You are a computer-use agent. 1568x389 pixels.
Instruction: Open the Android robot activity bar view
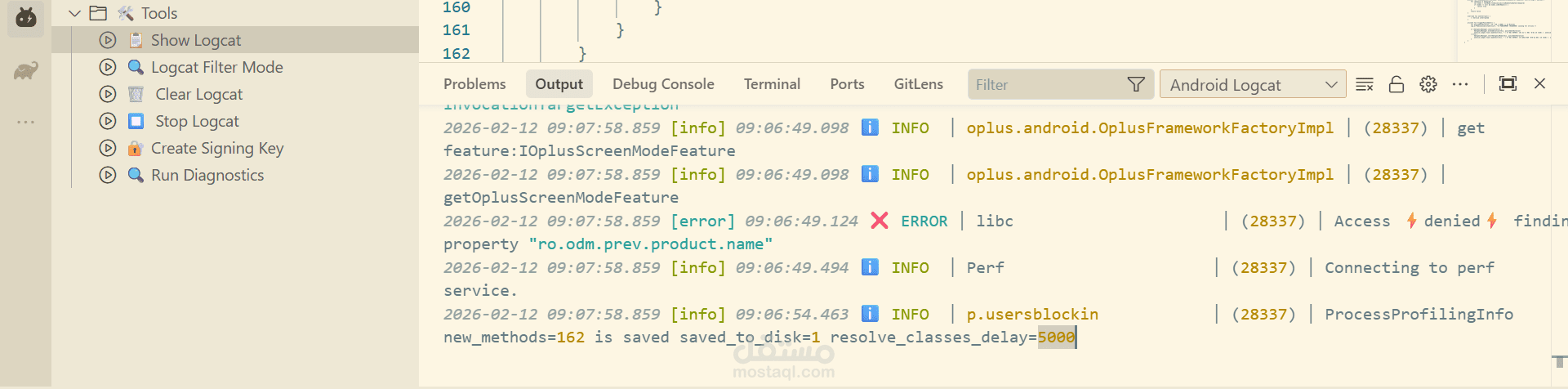tap(26, 17)
